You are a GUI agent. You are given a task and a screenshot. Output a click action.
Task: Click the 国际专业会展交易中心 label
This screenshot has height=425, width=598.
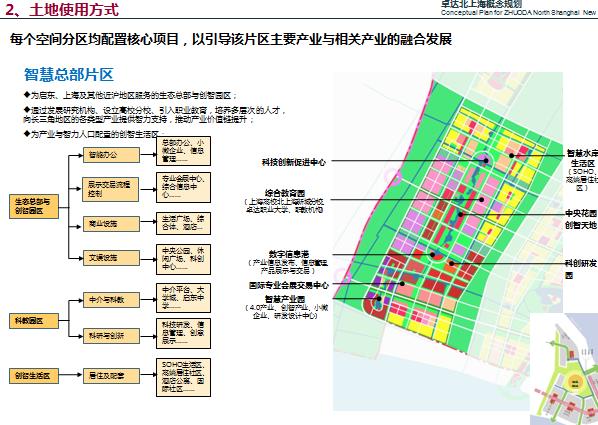tap(289, 285)
